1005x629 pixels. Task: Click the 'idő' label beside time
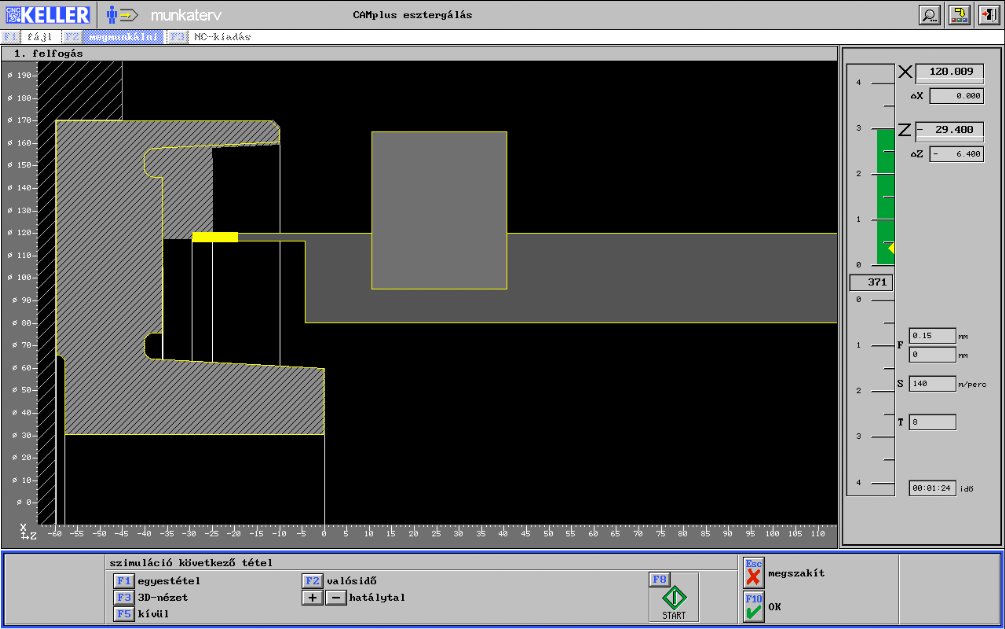967,489
